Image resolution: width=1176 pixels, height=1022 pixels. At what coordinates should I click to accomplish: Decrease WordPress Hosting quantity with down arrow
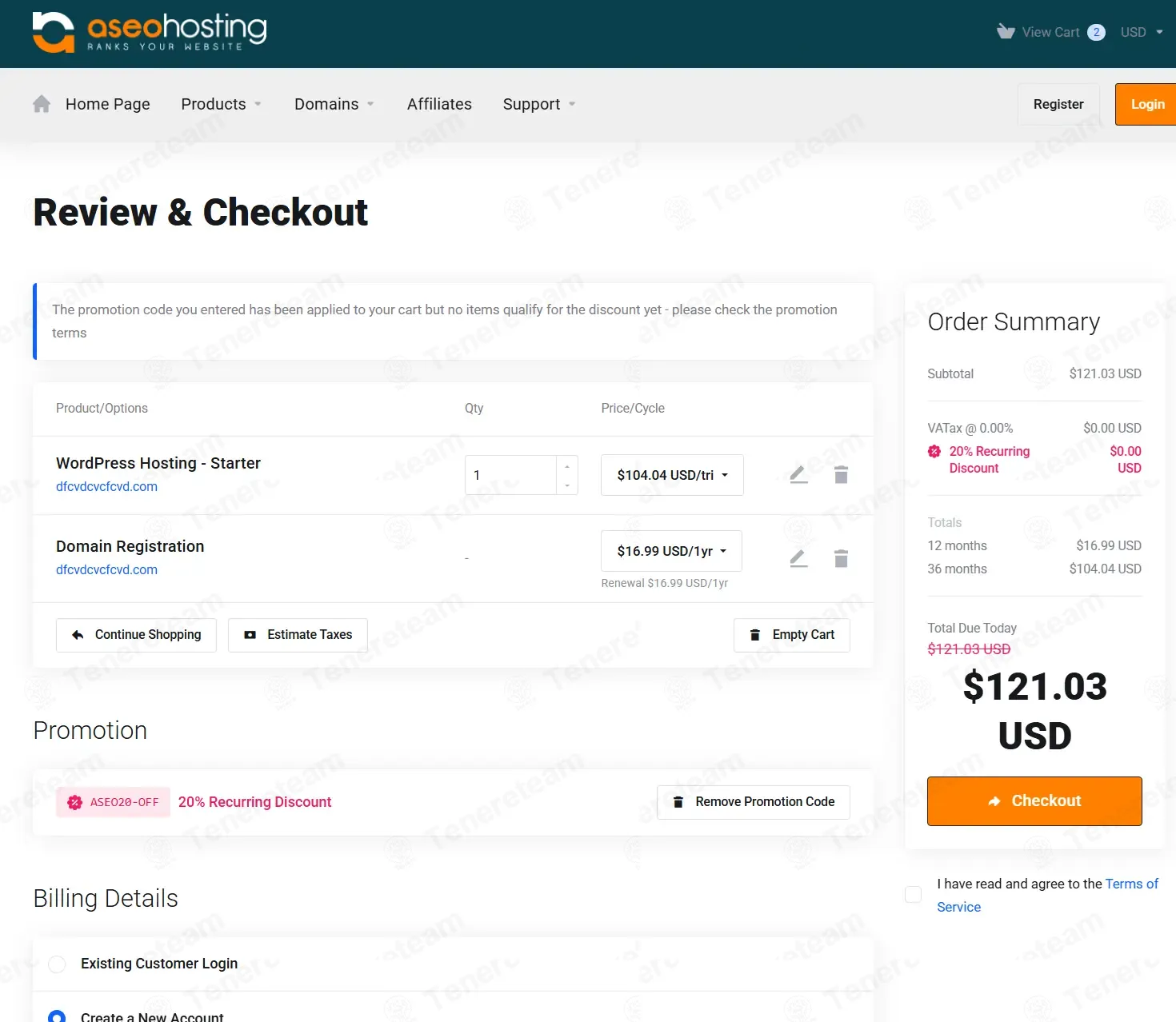pos(567,485)
